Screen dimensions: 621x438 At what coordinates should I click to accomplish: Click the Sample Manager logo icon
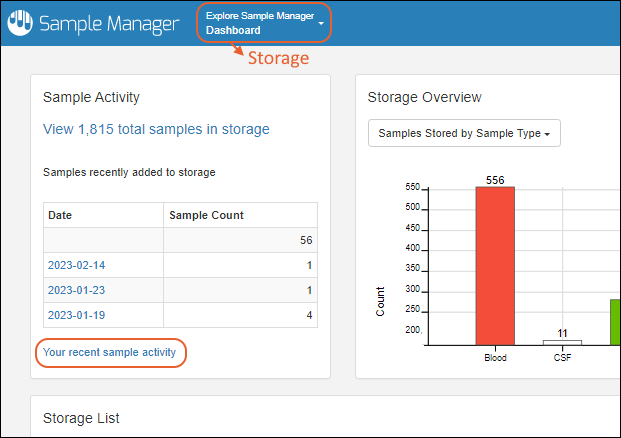click(20, 23)
